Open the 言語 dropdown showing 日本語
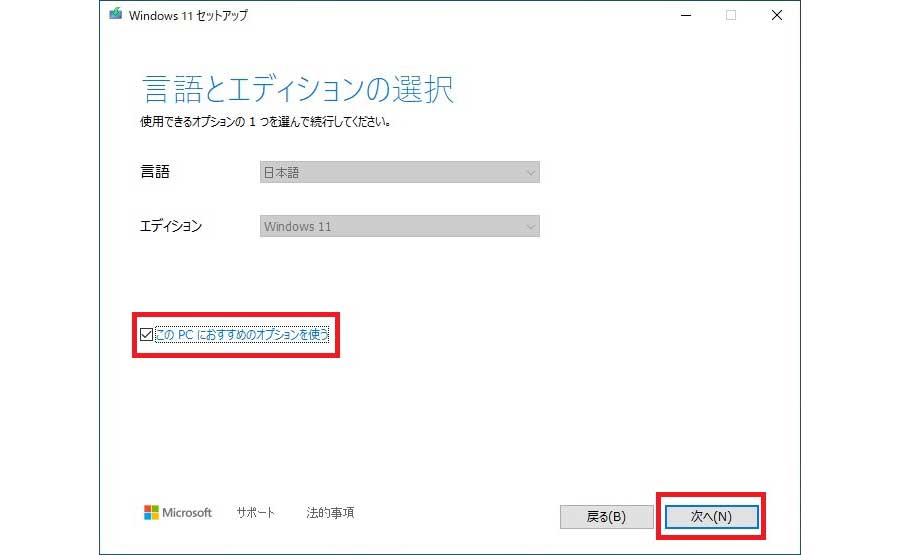 pos(399,172)
